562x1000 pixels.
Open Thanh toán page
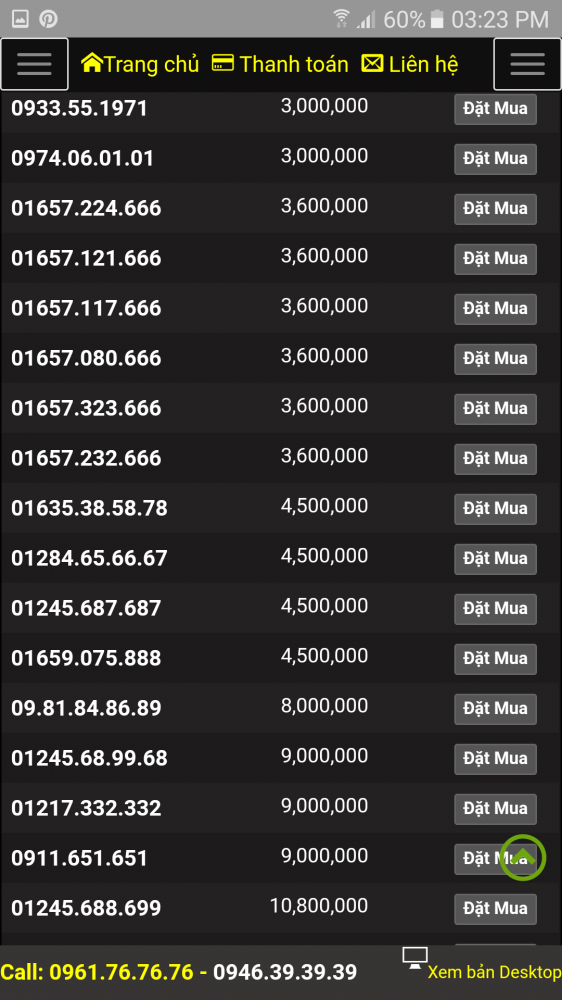(293, 64)
